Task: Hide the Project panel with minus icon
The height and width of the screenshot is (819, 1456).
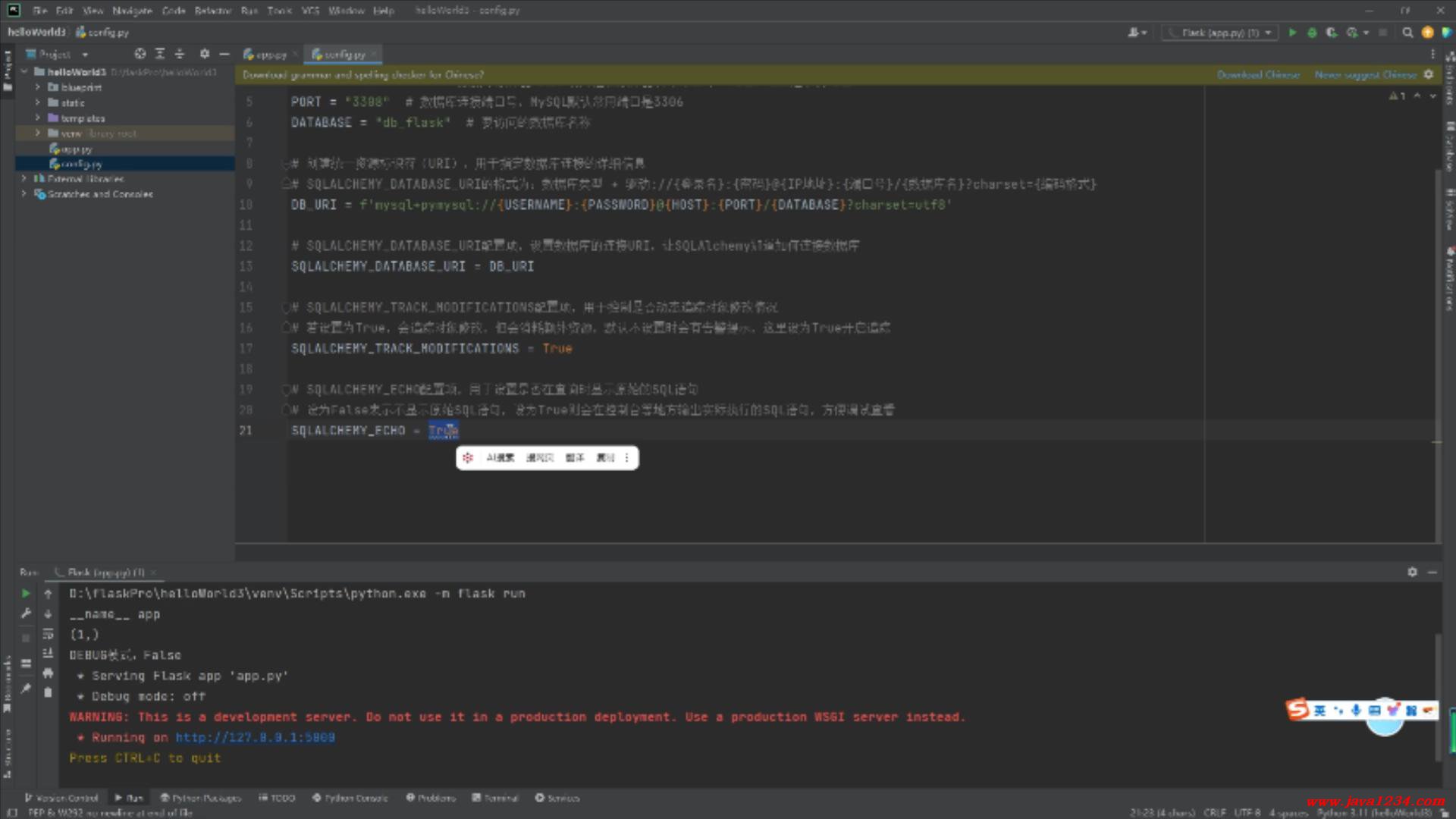Action: pos(224,54)
